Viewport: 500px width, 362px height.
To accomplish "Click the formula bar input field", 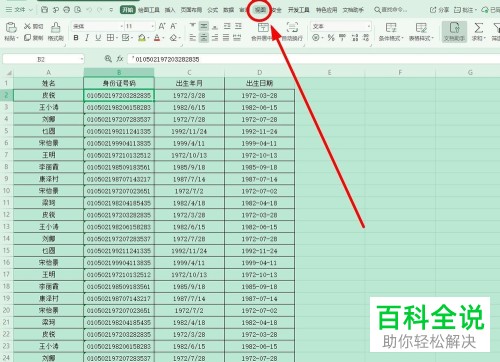I will [x=313, y=59].
